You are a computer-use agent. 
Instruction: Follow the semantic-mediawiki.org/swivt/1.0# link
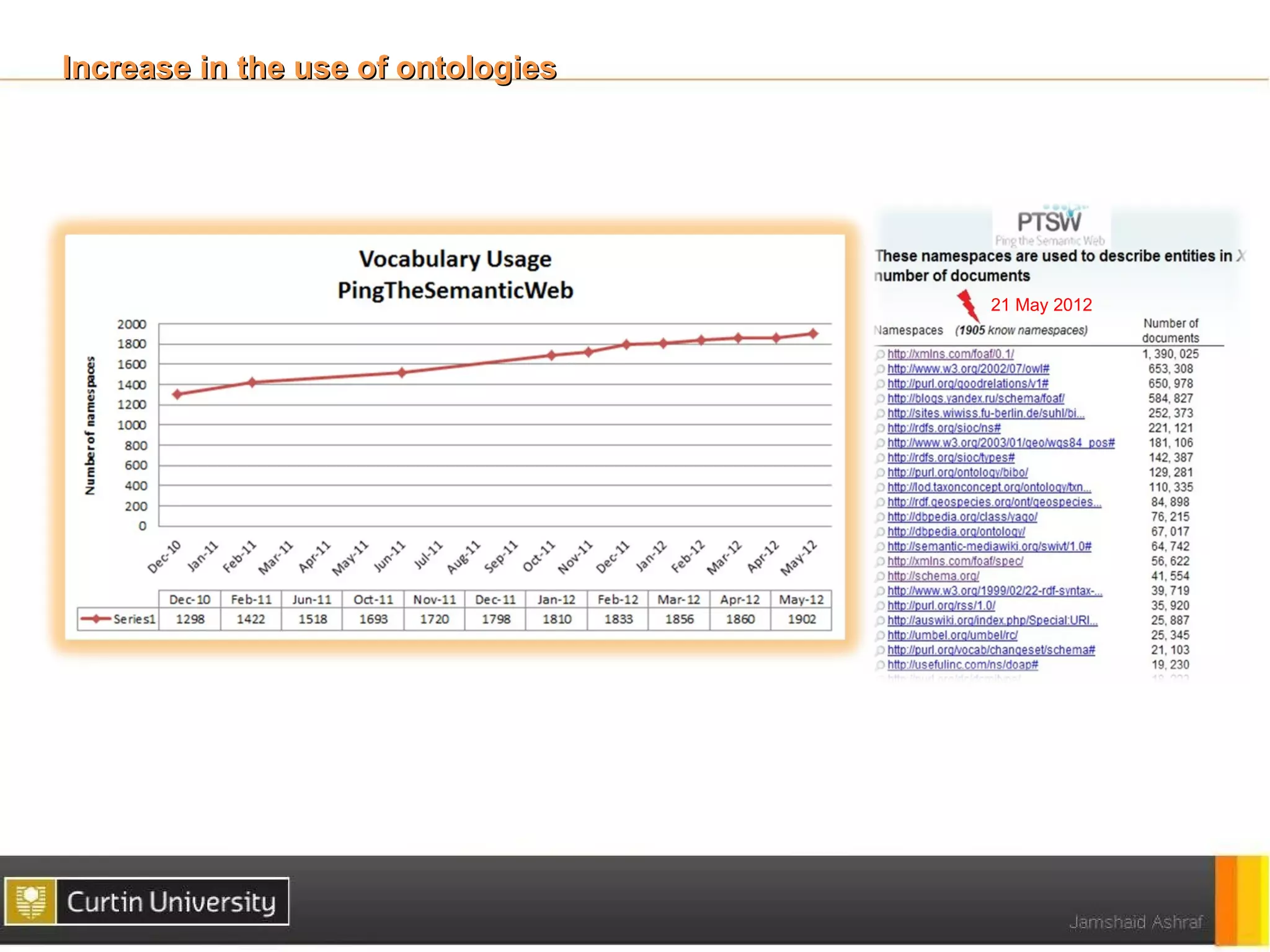(989, 547)
